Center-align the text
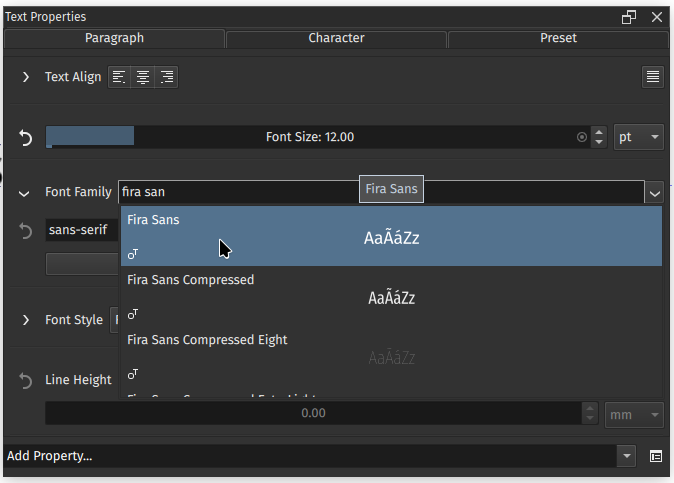The height and width of the screenshot is (483, 674). pyautogui.click(x=143, y=77)
